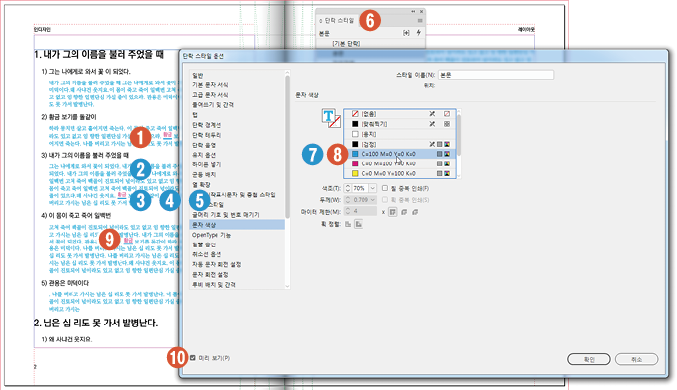The height and width of the screenshot is (390, 677).
Task: Click the 색조 70% value field
Action: click(359, 188)
